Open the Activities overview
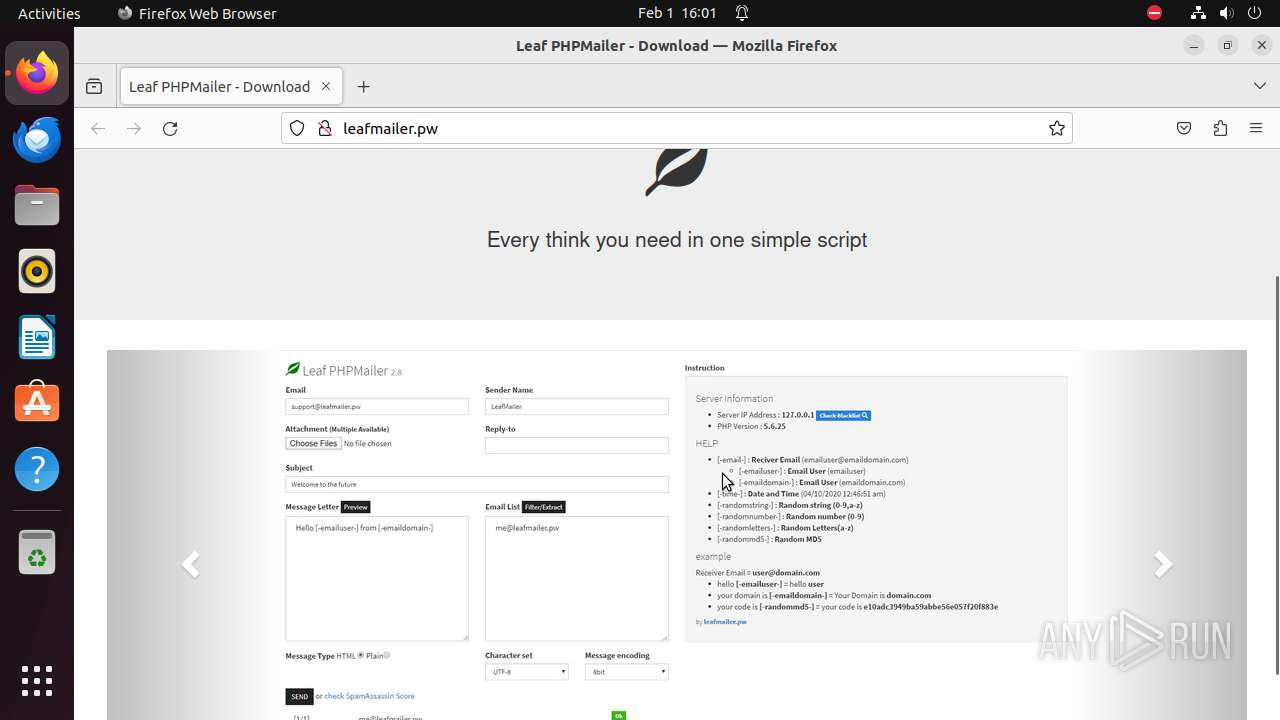The width and height of the screenshot is (1280, 720). pyautogui.click(x=49, y=13)
